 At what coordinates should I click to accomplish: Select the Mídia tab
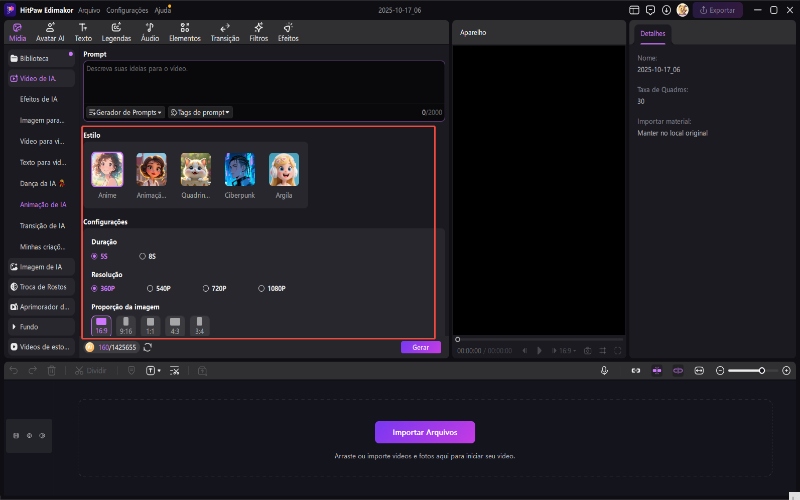pos(17,32)
